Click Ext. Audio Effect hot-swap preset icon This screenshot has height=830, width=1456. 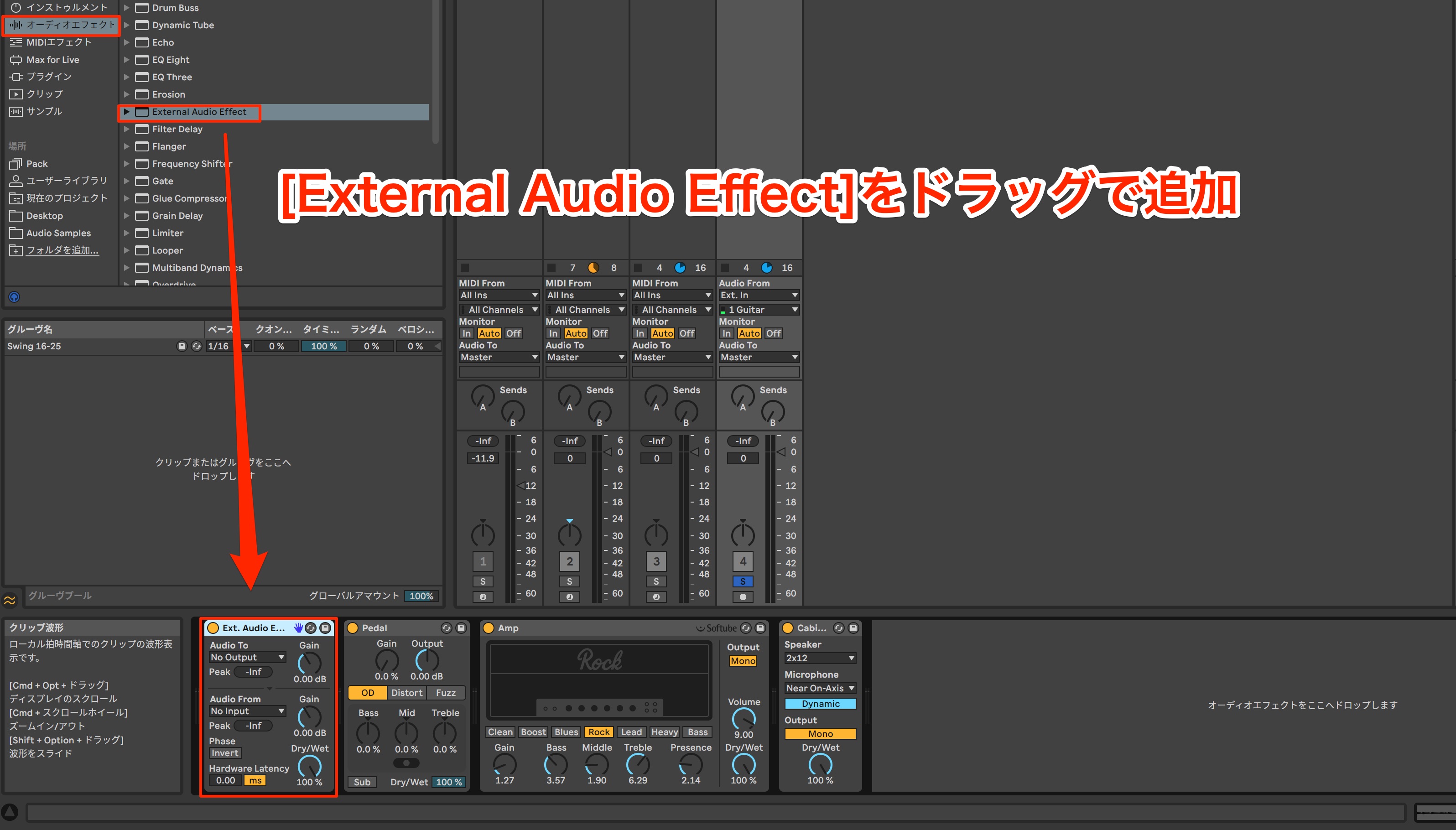[x=311, y=628]
